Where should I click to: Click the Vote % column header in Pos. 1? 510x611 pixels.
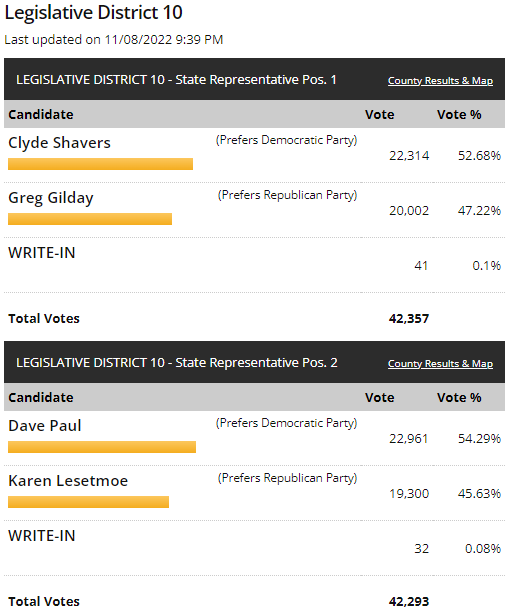[459, 115]
